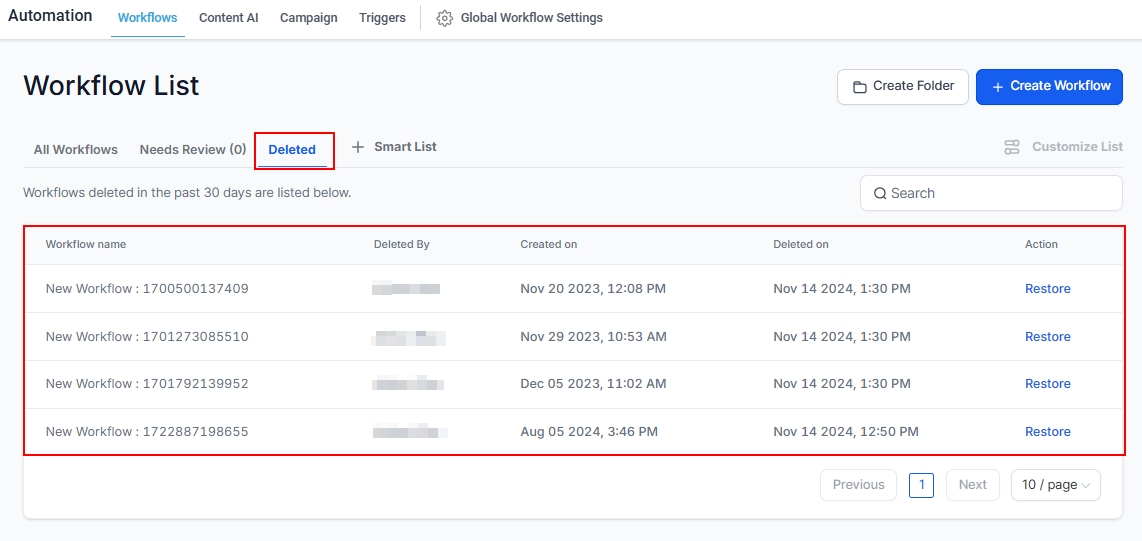This screenshot has height=541, width=1142.
Task: Open the Campaign tab
Action: coord(308,18)
